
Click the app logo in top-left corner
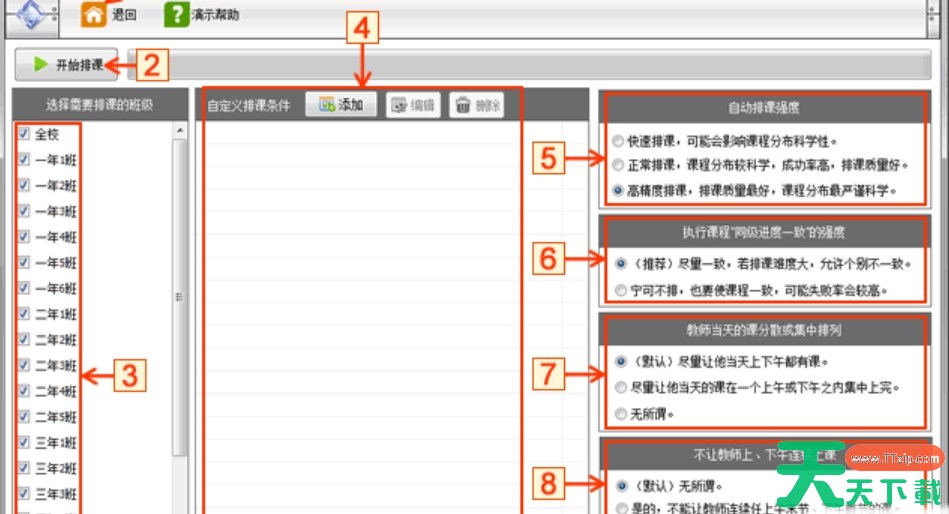coord(32,15)
